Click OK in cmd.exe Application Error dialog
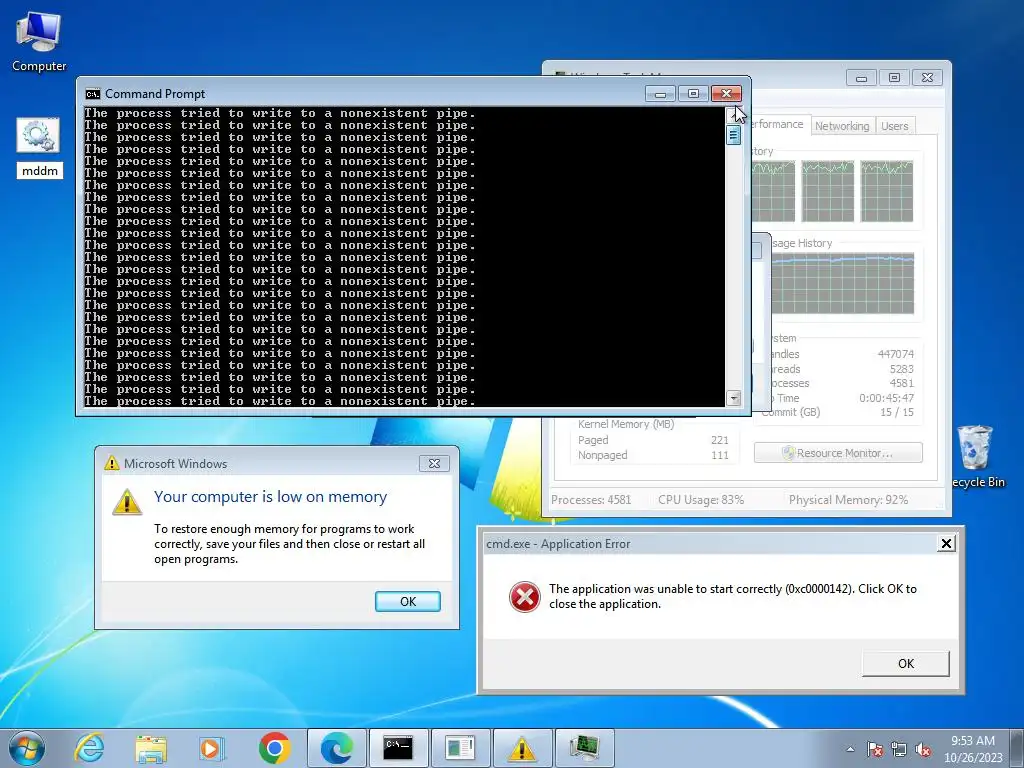1024x768 pixels. tap(906, 664)
